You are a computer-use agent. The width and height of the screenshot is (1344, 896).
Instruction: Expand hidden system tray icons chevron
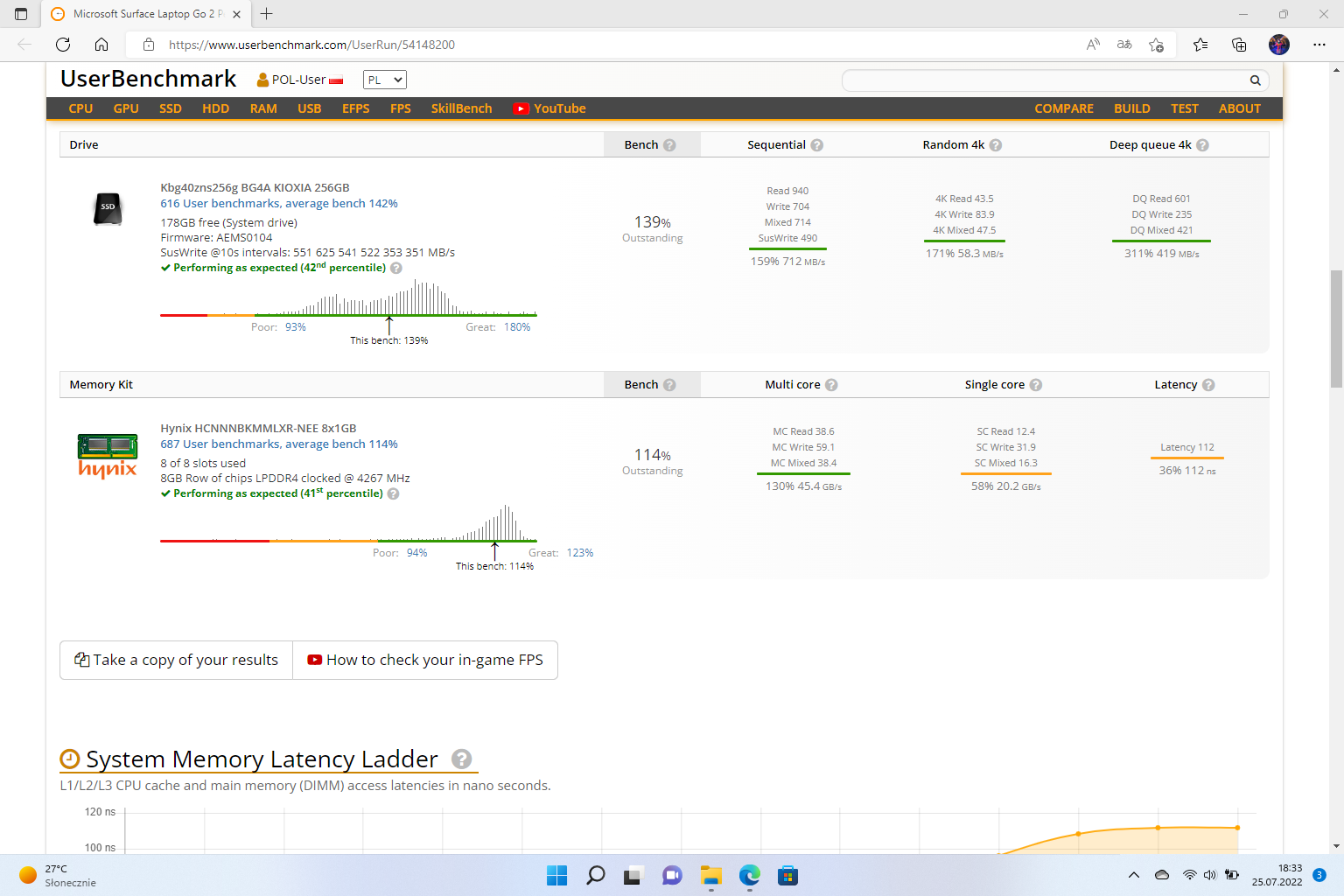(x=1134, y=875)
